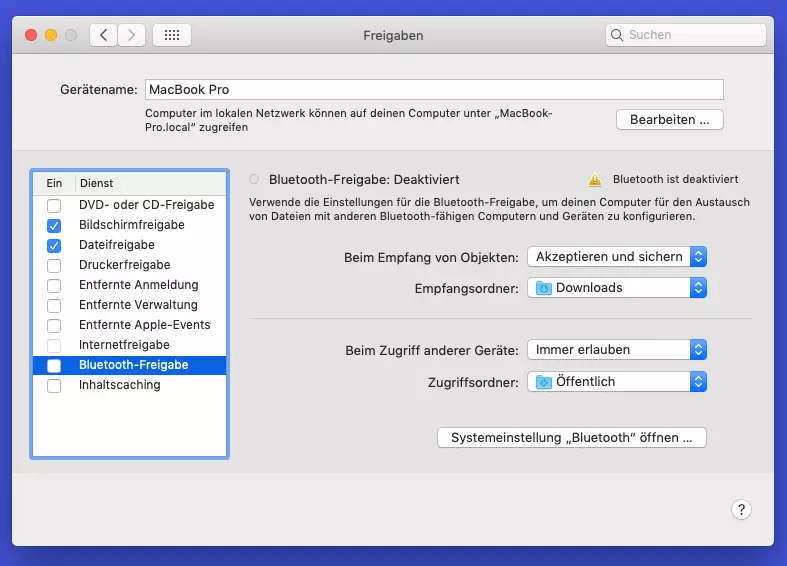The height and width of the screenshot is (566, 787).
Task: Enable the Druckerfreigabe checkbox
Action: click(54, 265)
